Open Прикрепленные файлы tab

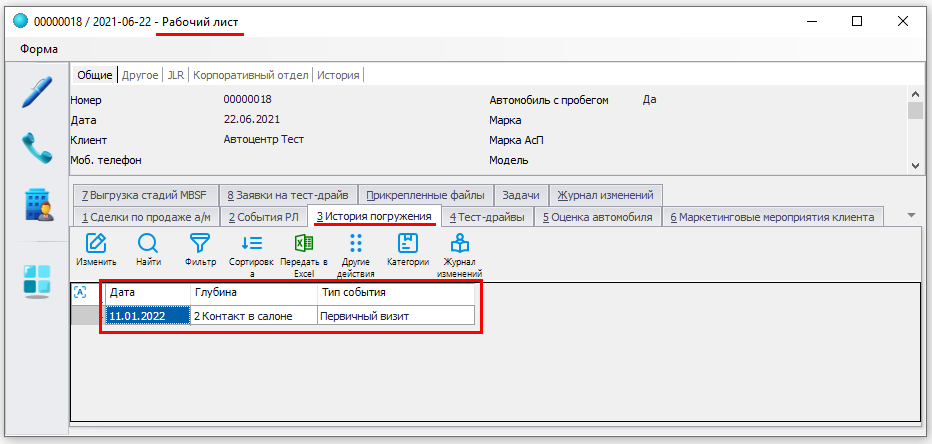click(x=425, y=195)
